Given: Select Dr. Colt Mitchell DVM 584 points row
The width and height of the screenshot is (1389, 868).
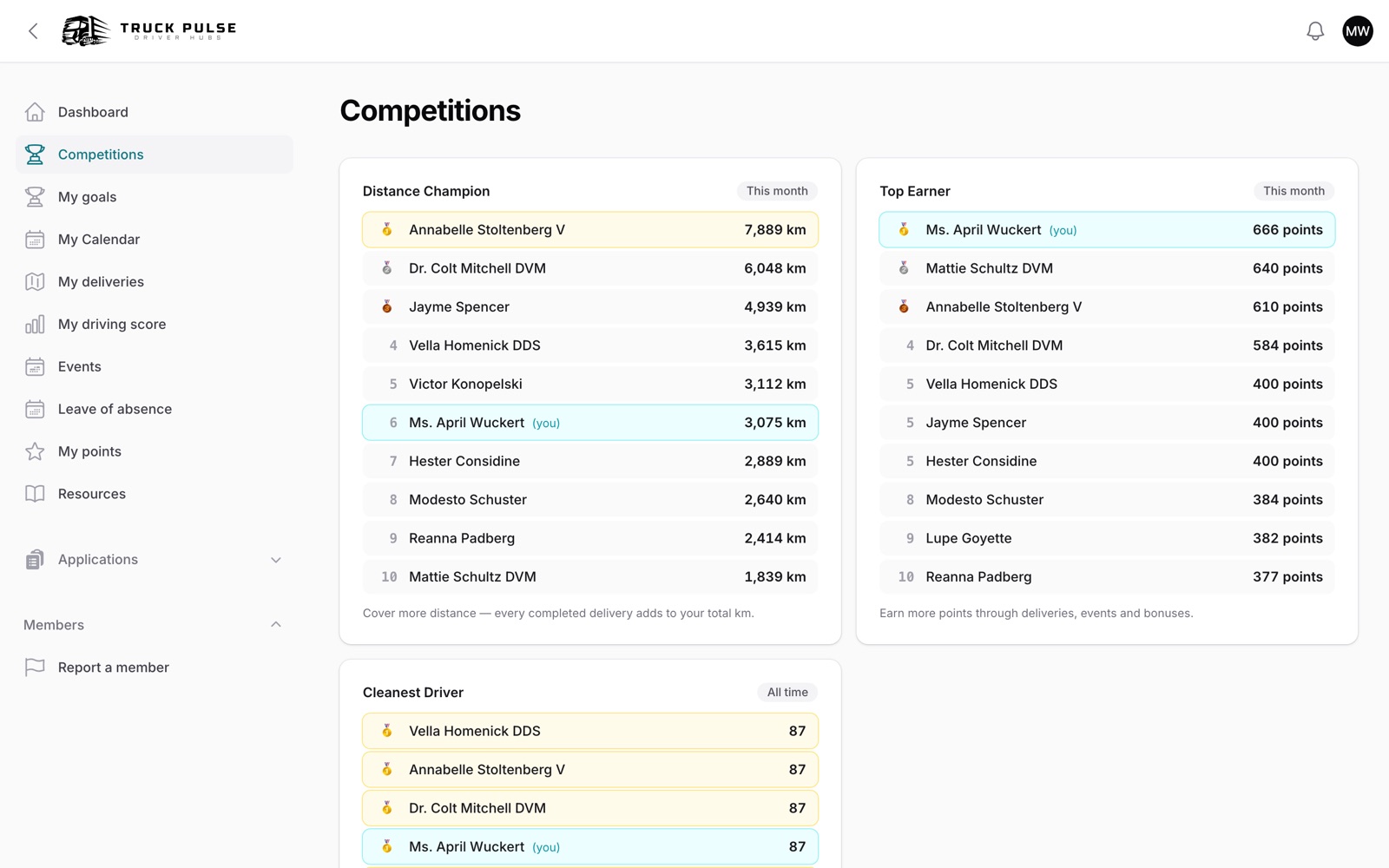Looking at the screenshot, I should pos(1107,345).
